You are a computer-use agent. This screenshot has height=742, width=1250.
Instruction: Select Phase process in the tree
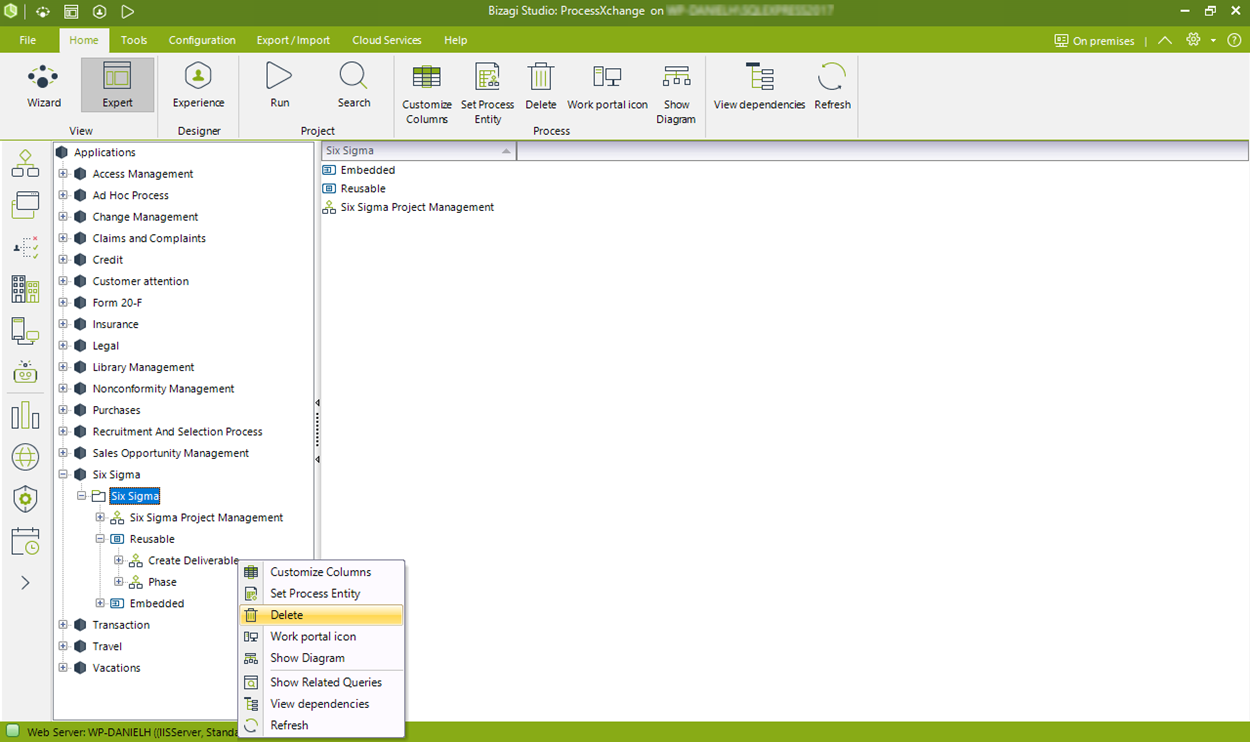tap(162, 582)
